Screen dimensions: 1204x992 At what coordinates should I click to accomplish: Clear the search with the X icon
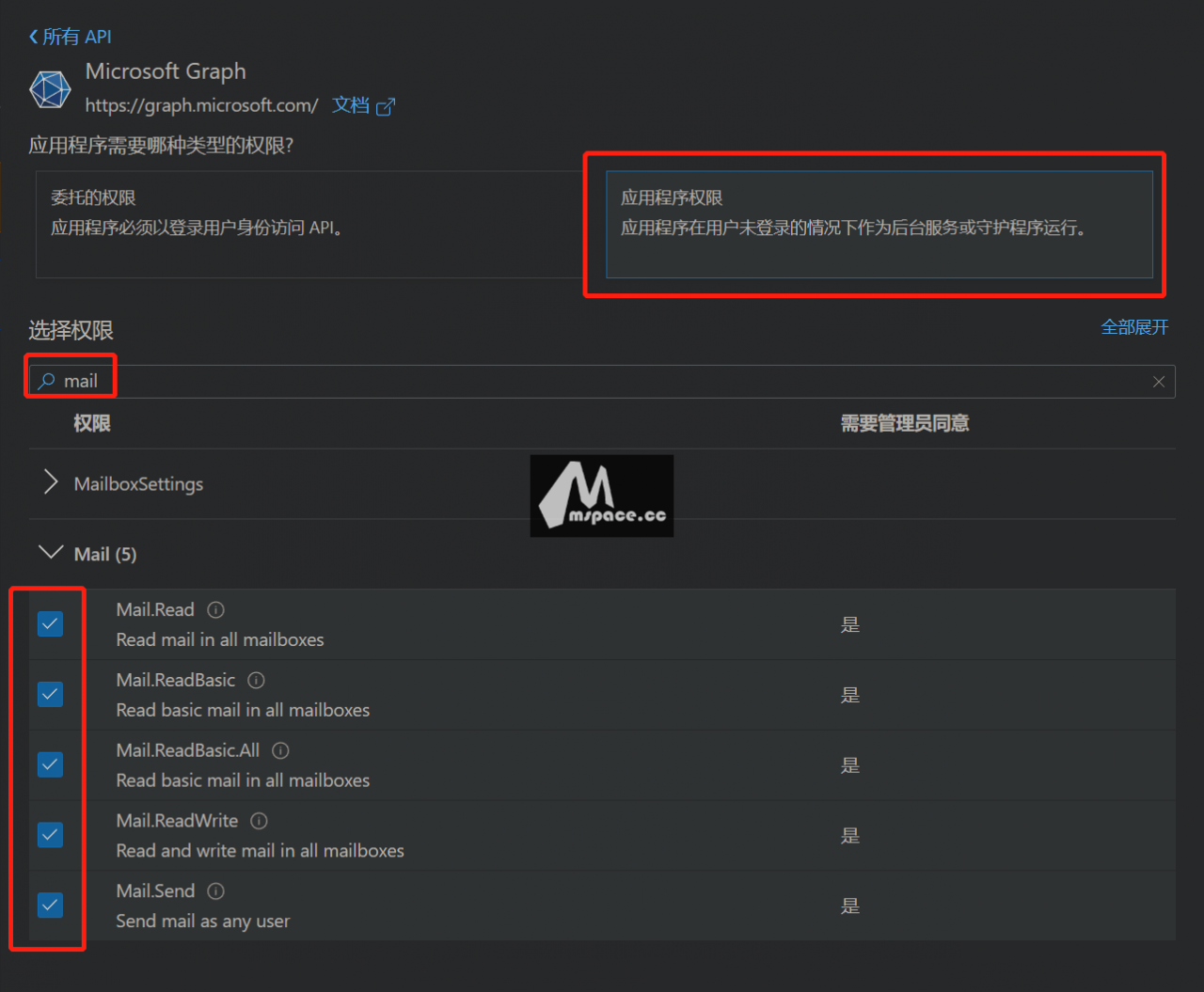1159,382
